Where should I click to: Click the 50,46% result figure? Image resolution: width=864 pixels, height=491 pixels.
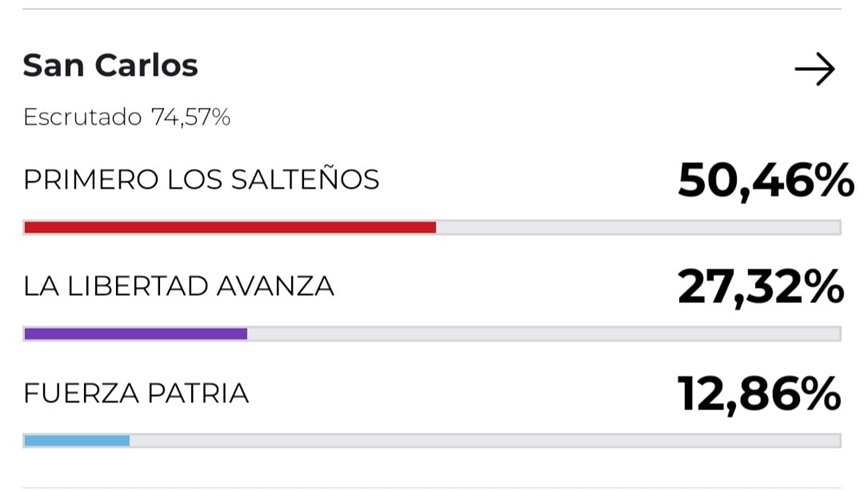tap(765, 181)
